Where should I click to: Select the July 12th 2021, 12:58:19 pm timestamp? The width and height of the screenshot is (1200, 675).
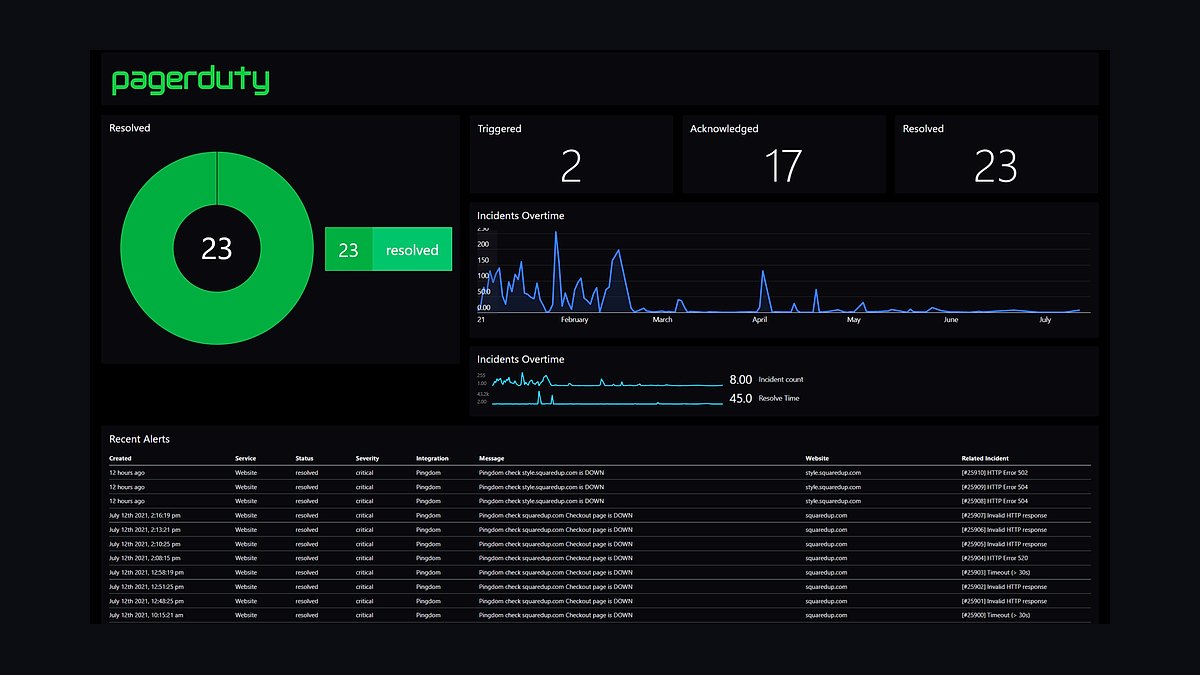[146, 573]
